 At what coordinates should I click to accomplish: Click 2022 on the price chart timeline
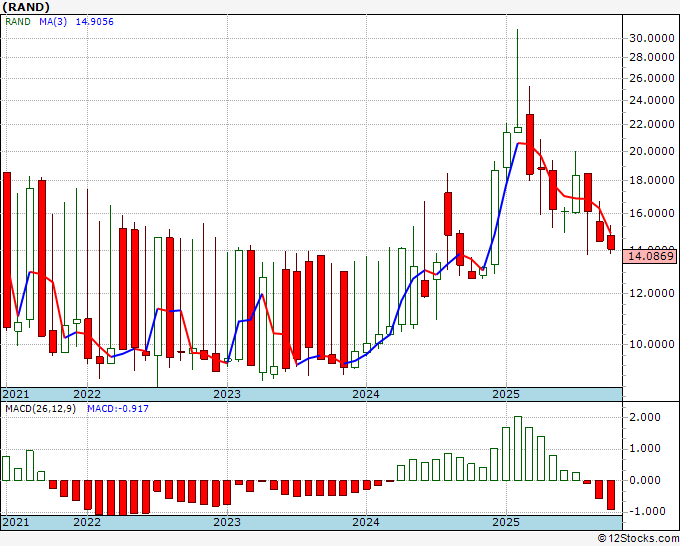pos(87,394)
